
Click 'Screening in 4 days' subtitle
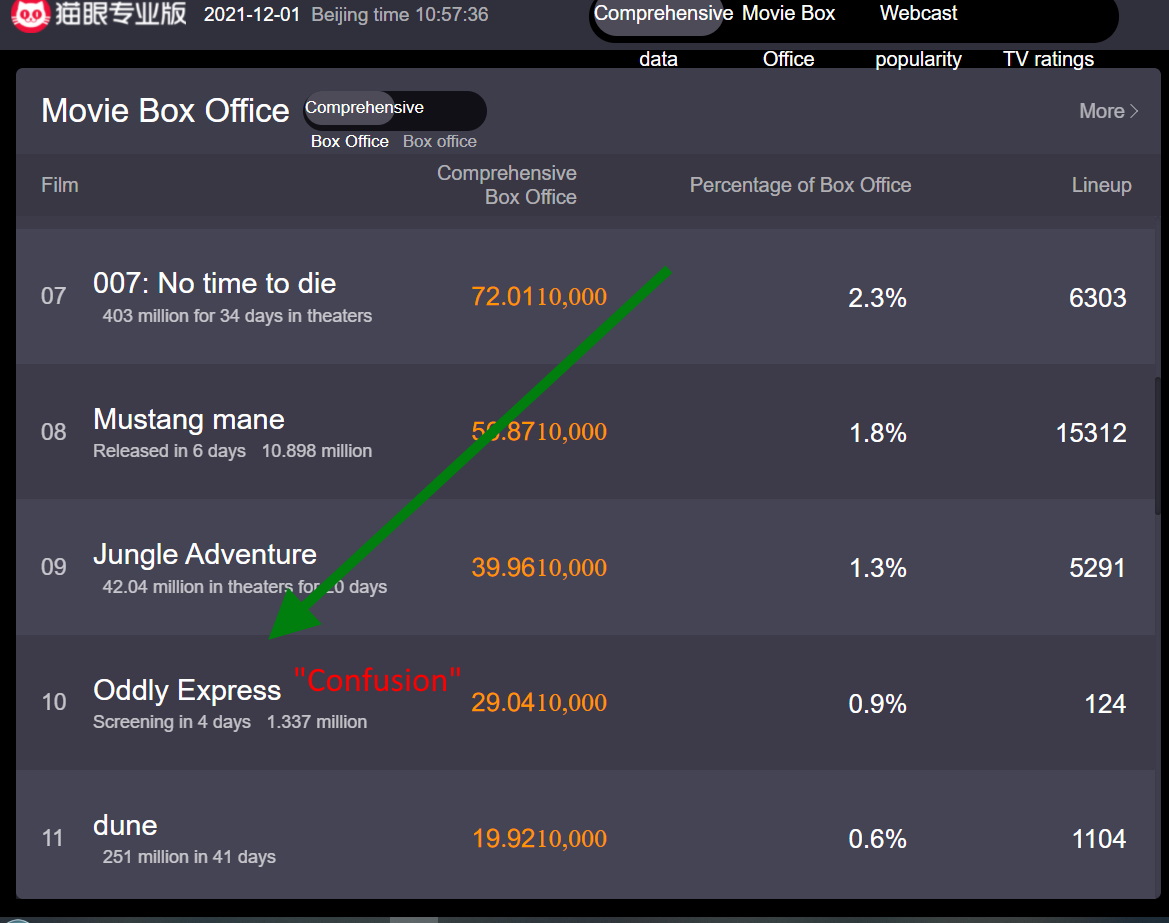[171, 722]
